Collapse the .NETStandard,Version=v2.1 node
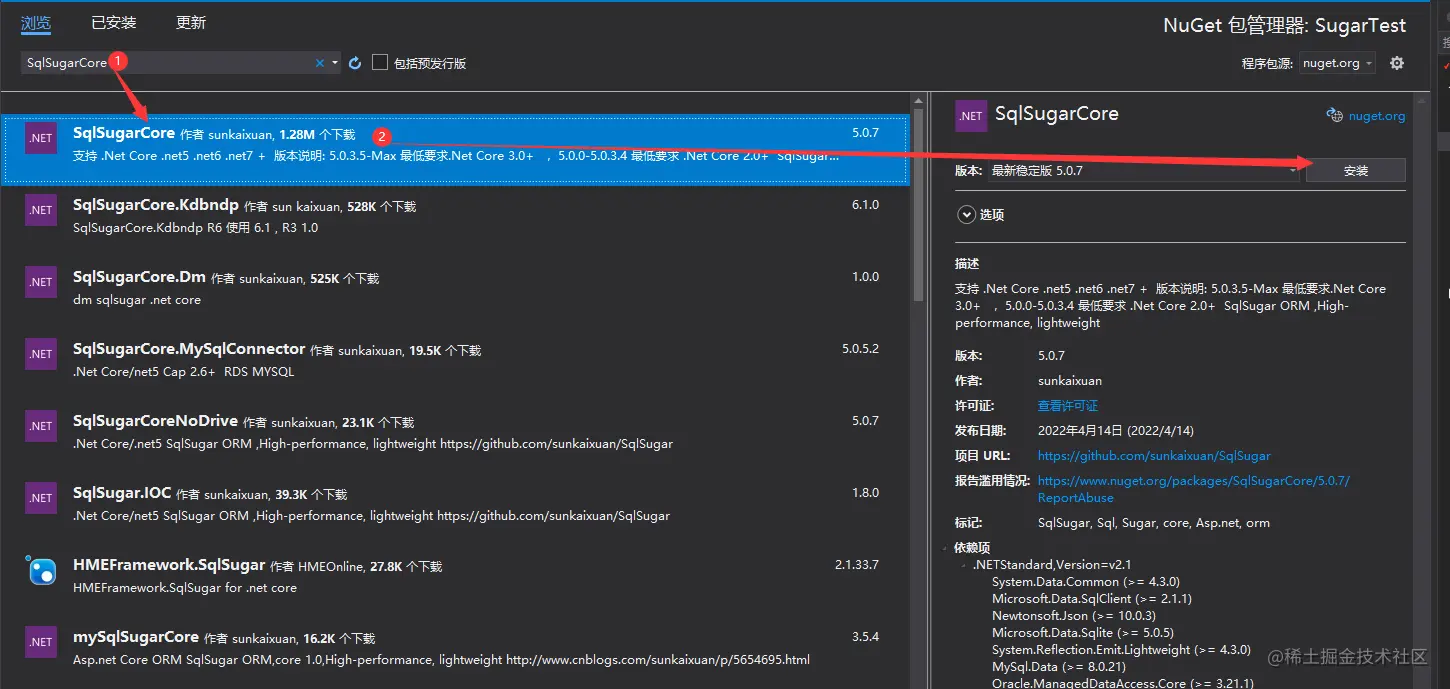The image size is (1450, 689). coord(964,565)
